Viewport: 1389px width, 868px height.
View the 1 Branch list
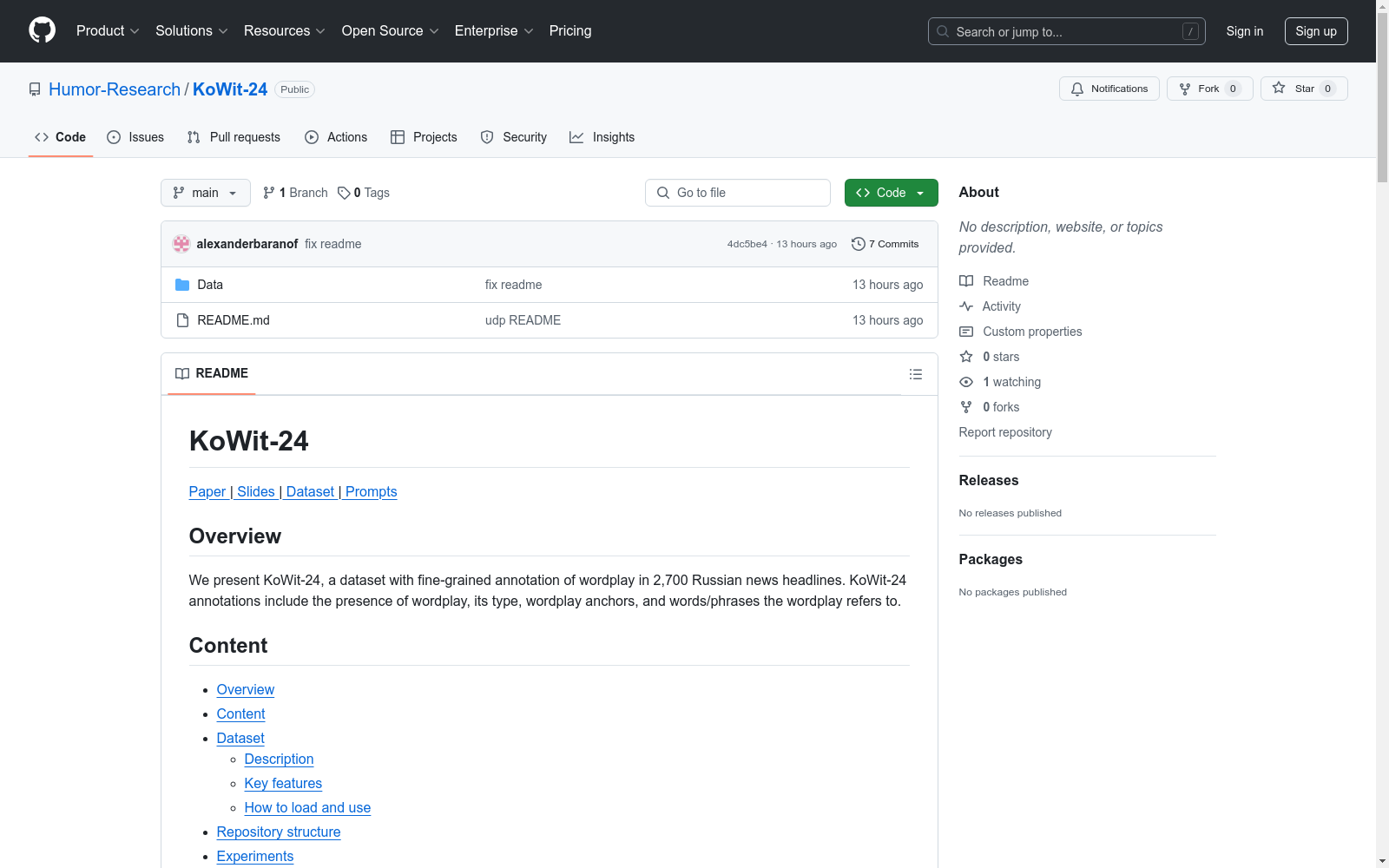point(295,193)
